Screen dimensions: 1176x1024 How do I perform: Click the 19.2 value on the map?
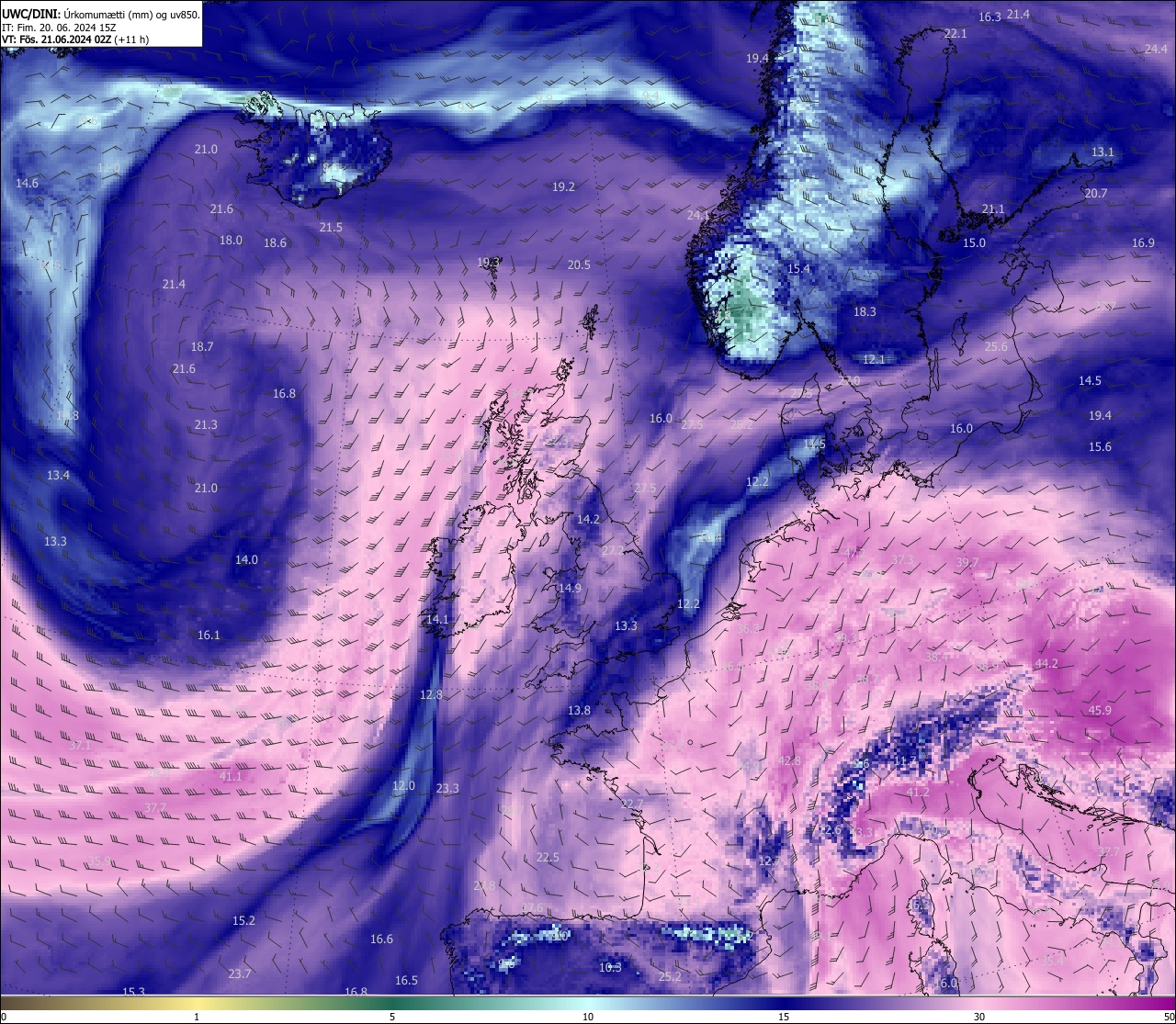563,186
